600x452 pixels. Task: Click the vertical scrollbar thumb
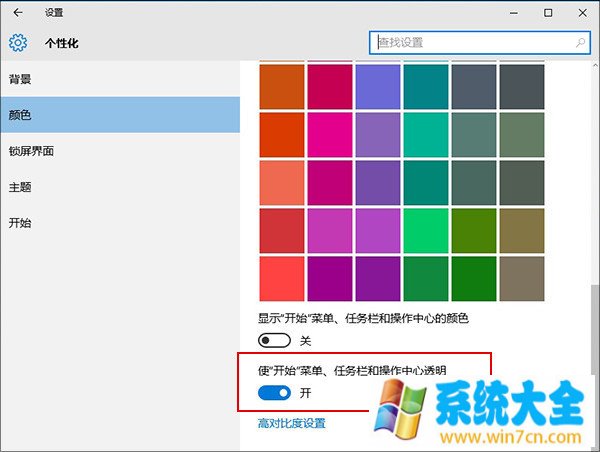pyautogui.click(x=595, y=330)
